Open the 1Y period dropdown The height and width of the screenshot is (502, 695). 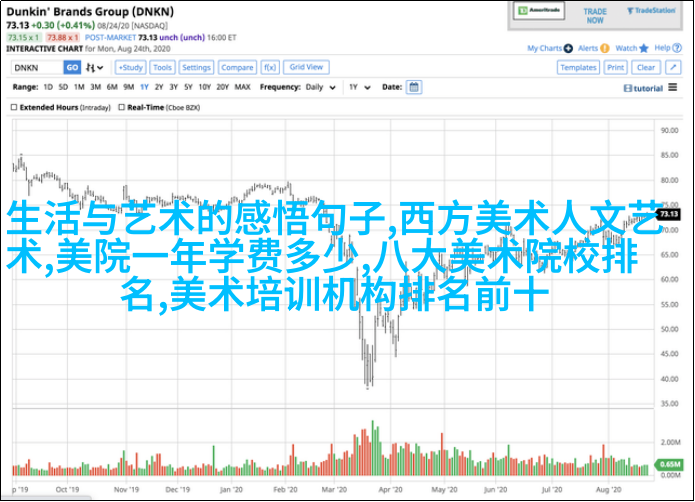[x=359, y=87]
